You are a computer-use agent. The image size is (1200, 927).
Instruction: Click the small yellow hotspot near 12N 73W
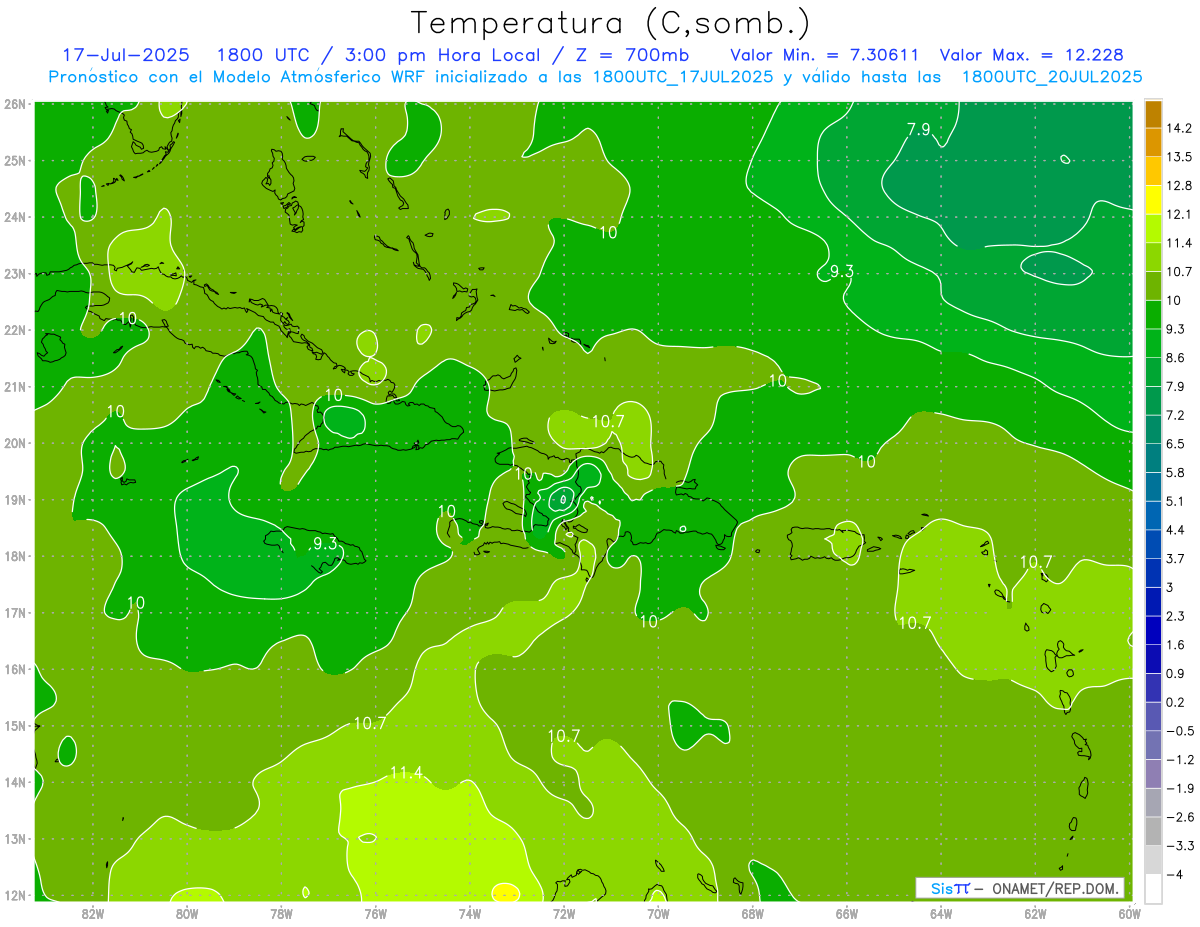(x=506, y=892)
